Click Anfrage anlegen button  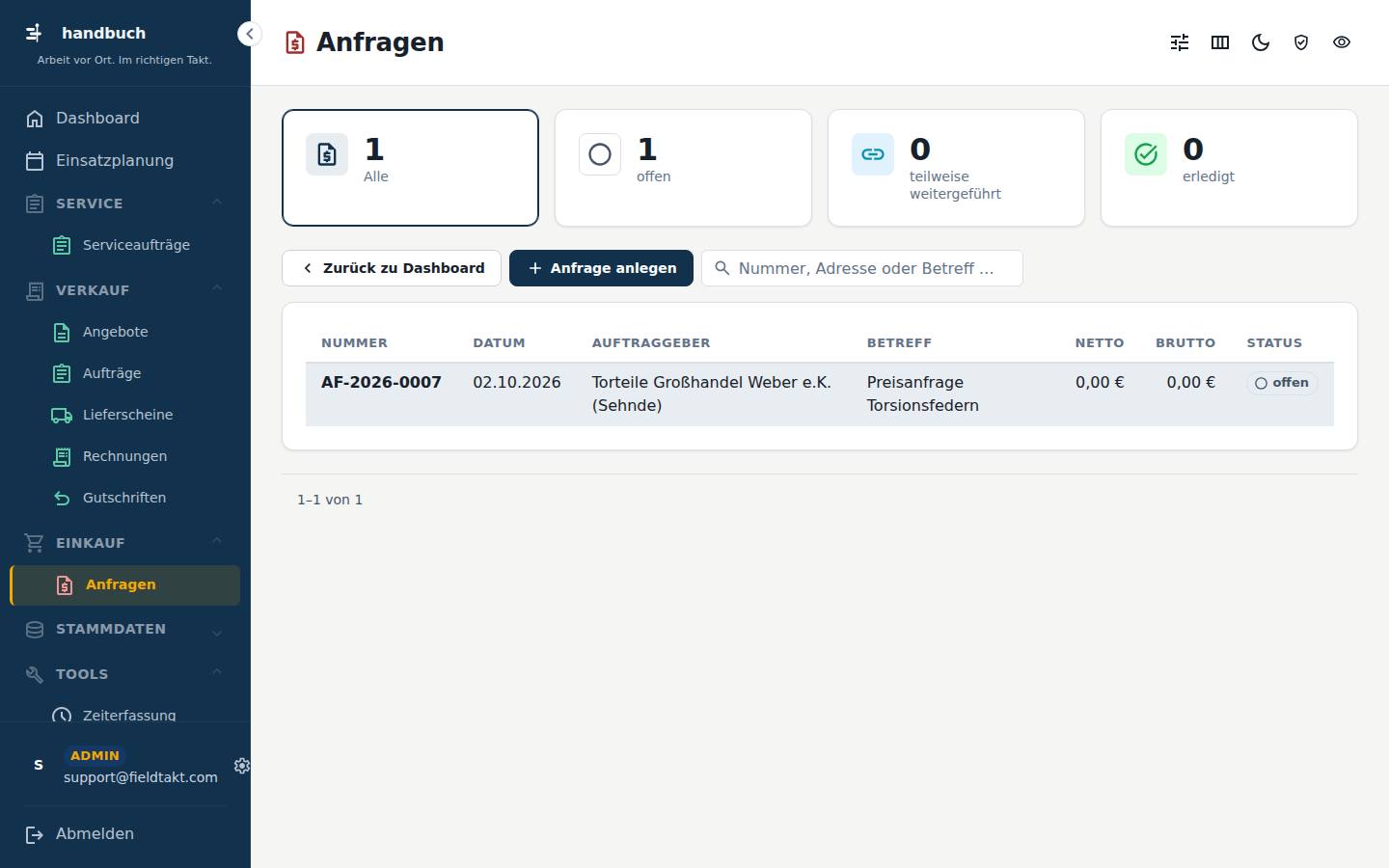[601, 268]
